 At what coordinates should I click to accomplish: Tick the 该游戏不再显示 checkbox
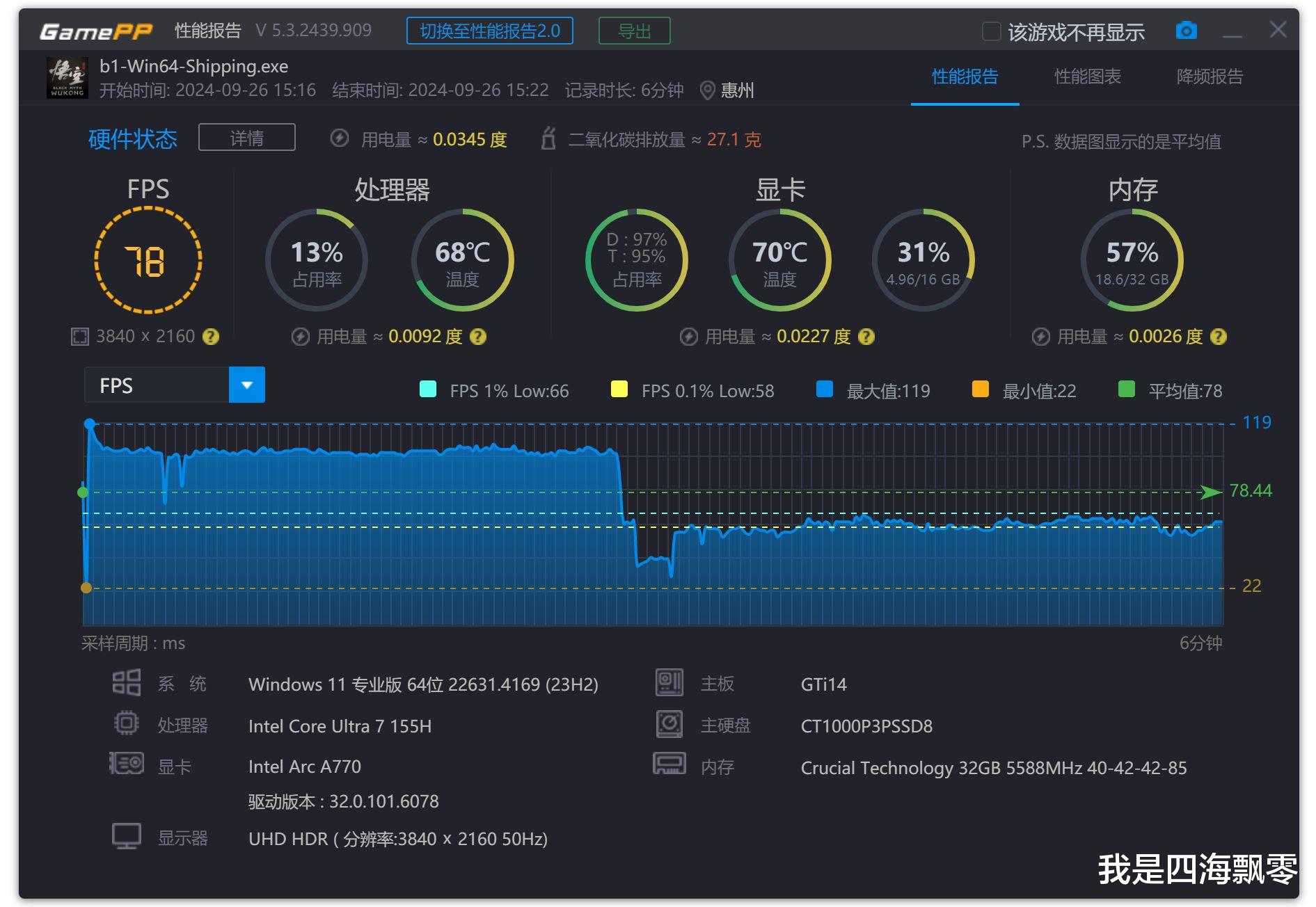pyautogui.click(x=991, y=31)
